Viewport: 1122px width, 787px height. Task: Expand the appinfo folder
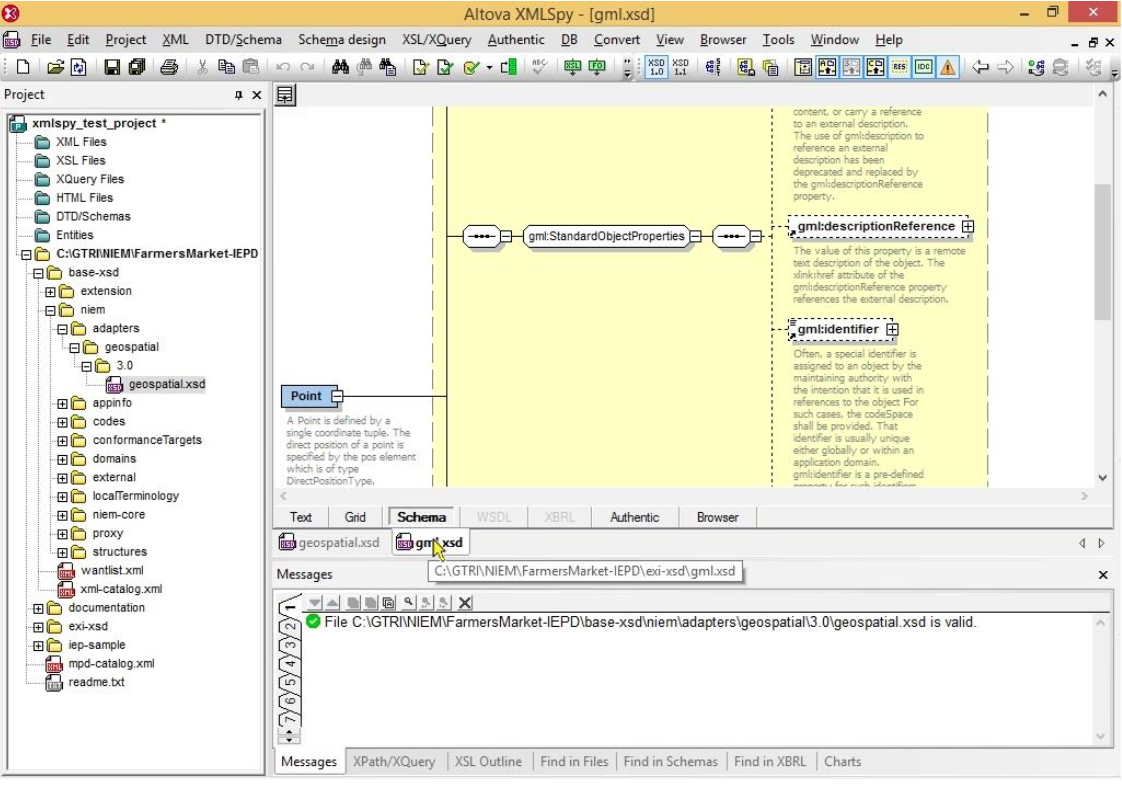click(x=63, y=403)
